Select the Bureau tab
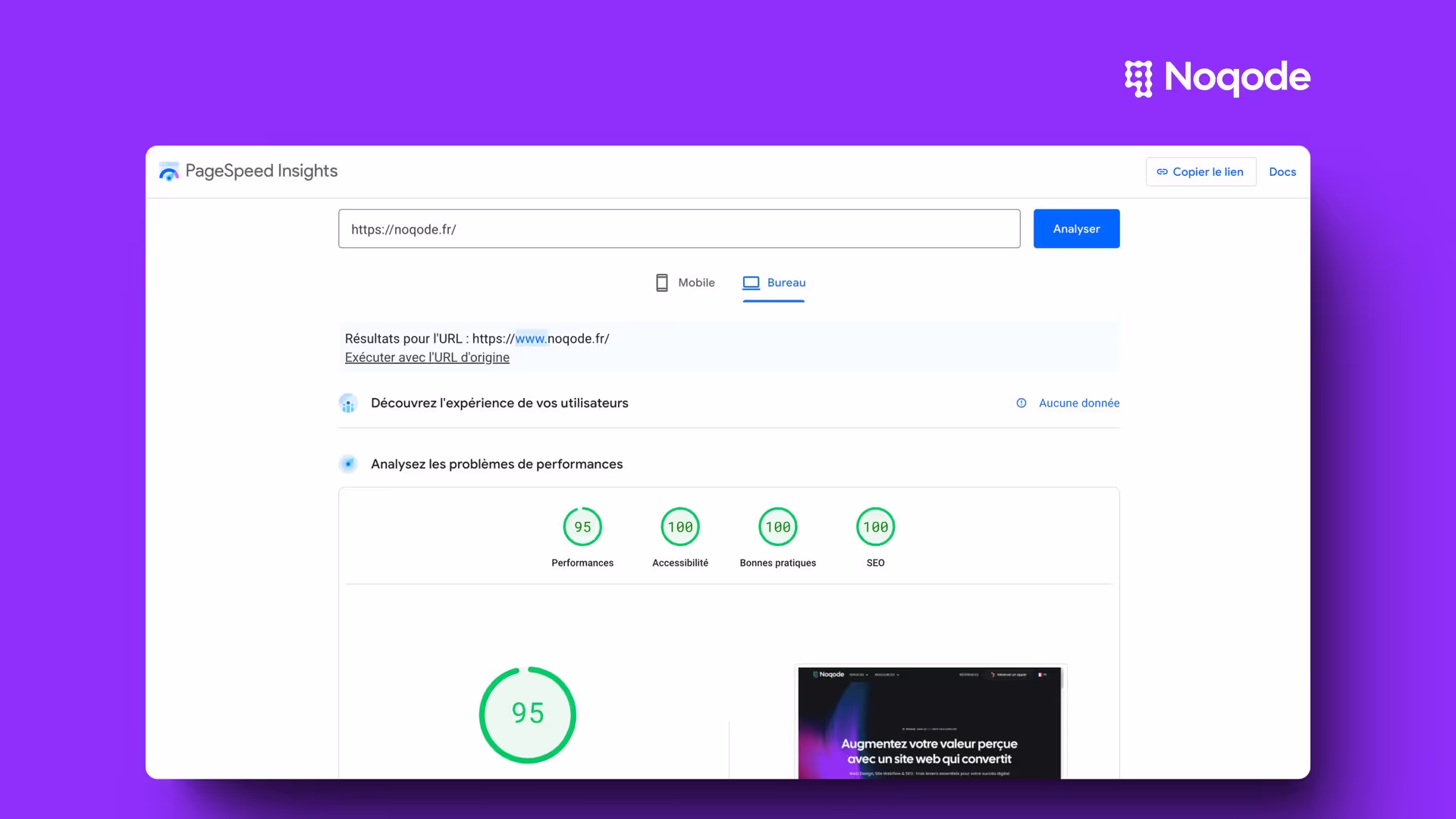The height and width of the screenshot is (819, 1456). [x=786, y=283]
